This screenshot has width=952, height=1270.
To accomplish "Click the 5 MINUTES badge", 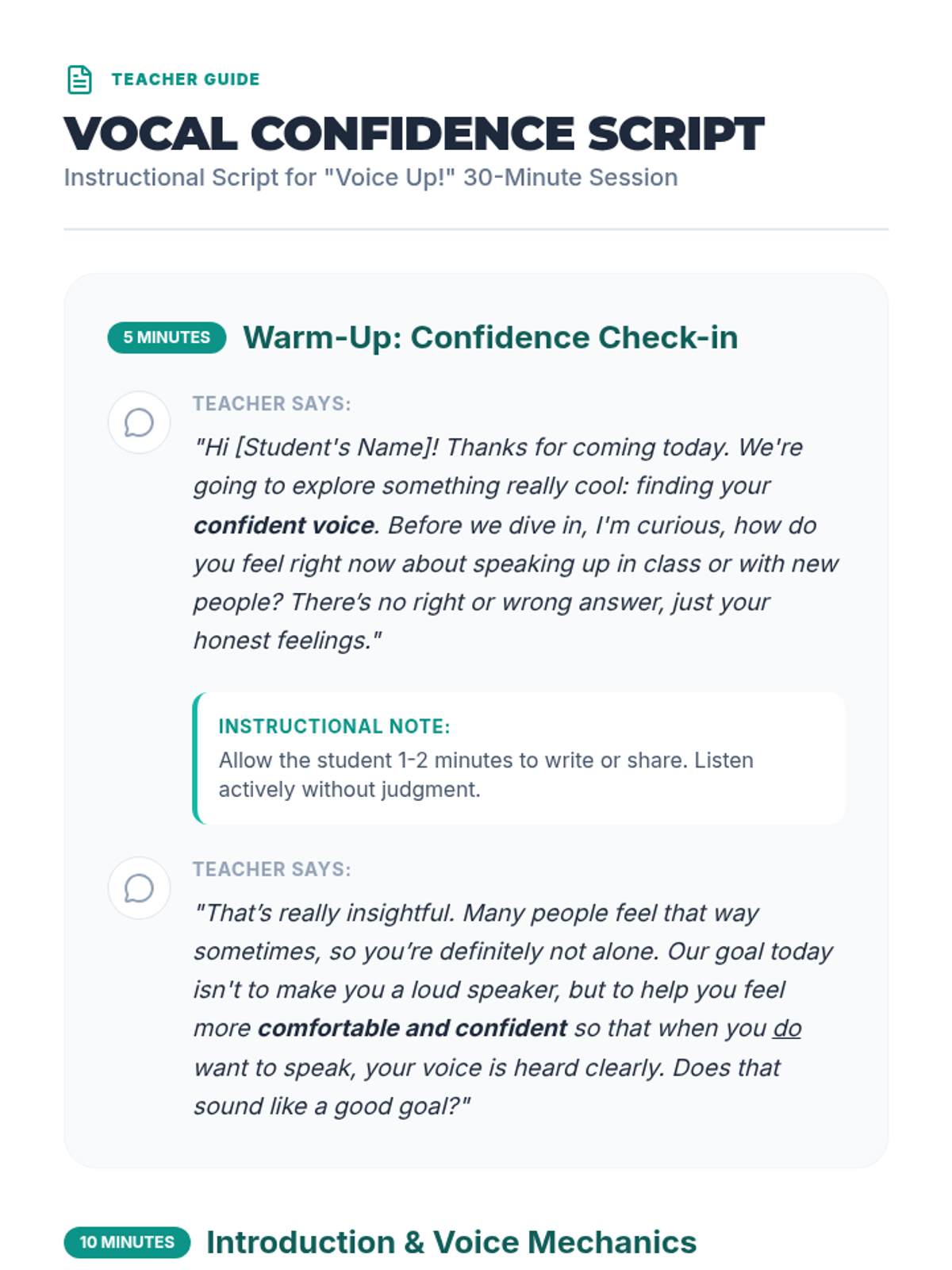I will (167, 337).
